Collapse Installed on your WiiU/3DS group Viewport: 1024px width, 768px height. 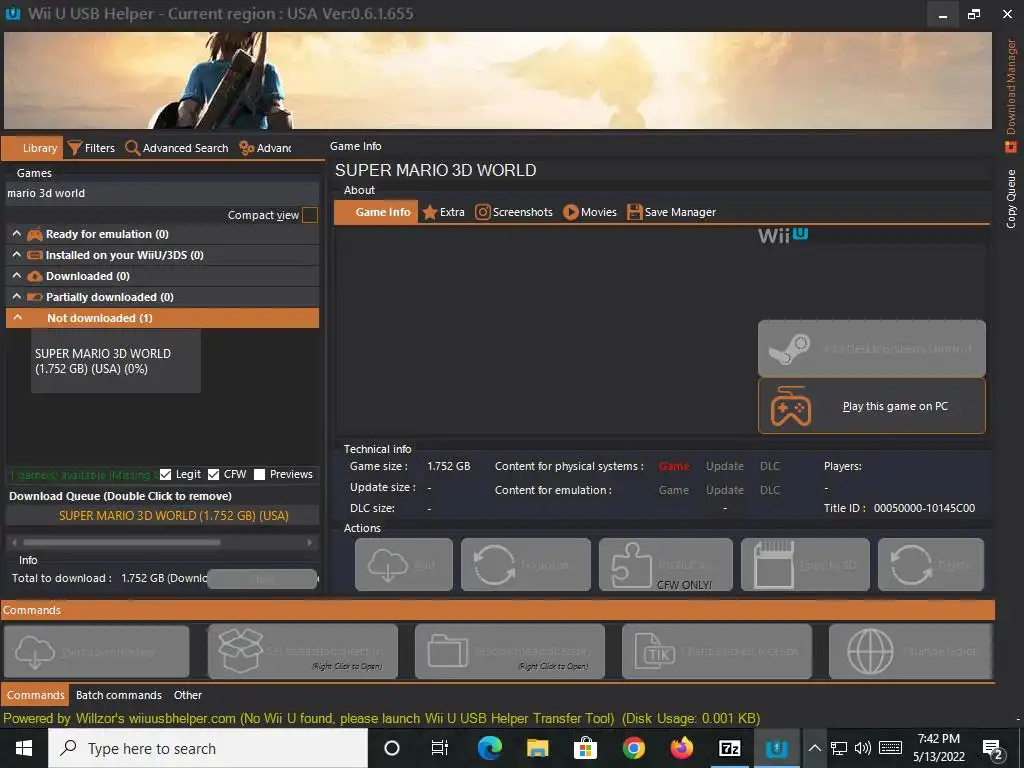click(x=17, y=255)
